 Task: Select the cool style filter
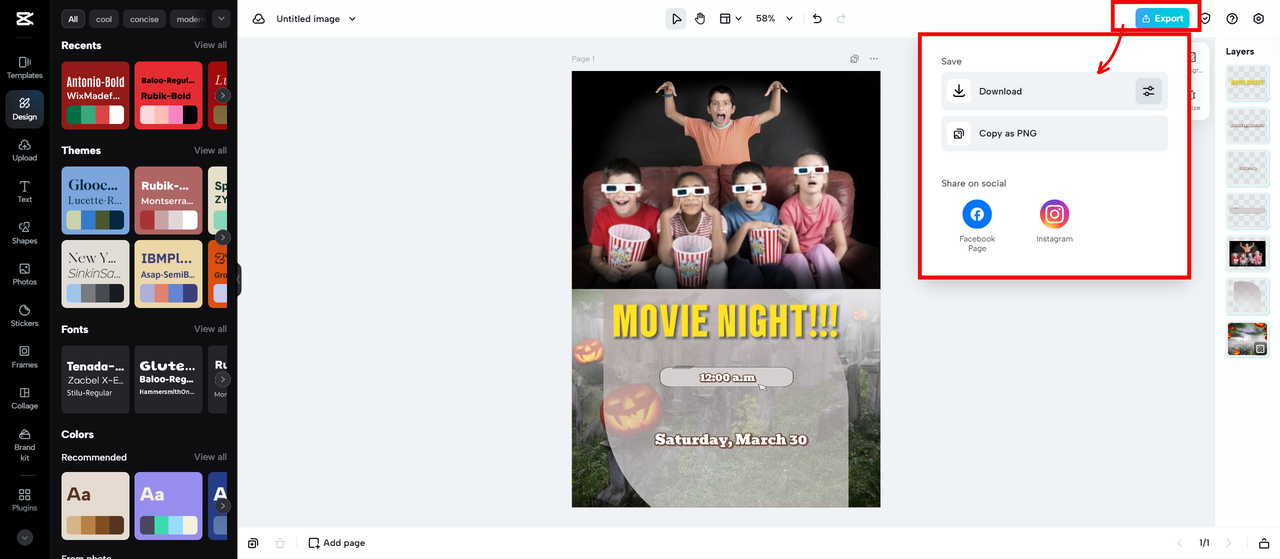(104, 19)
